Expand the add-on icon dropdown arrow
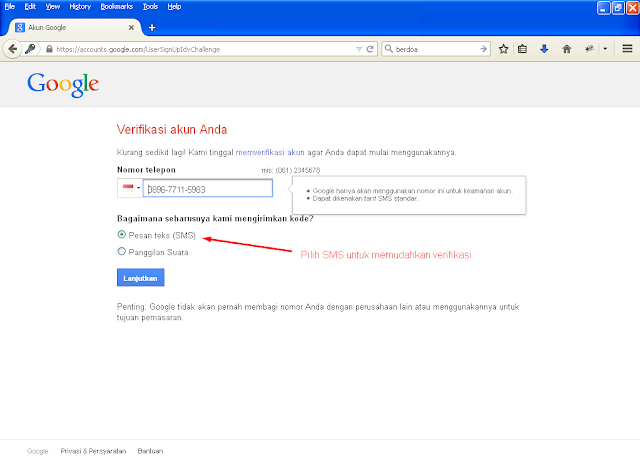 [605, 49]
